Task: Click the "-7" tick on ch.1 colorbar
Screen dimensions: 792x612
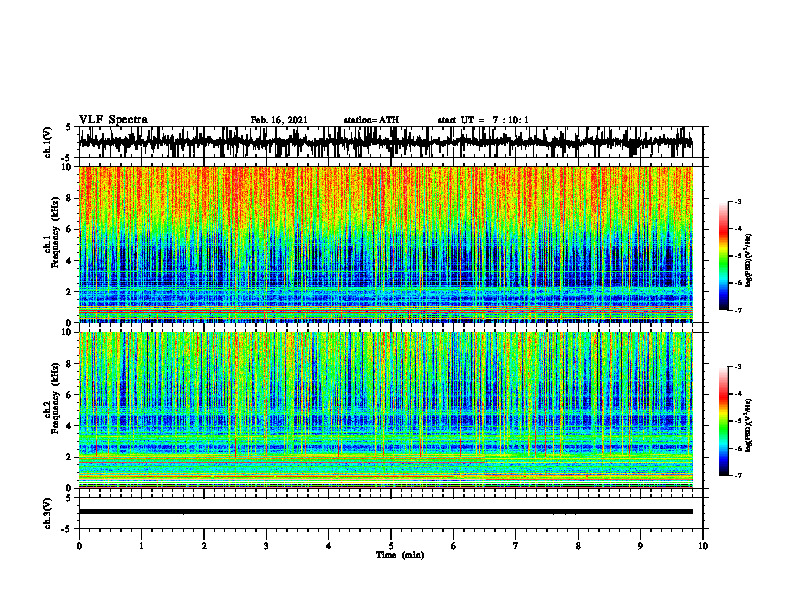Action: point(738,311)
